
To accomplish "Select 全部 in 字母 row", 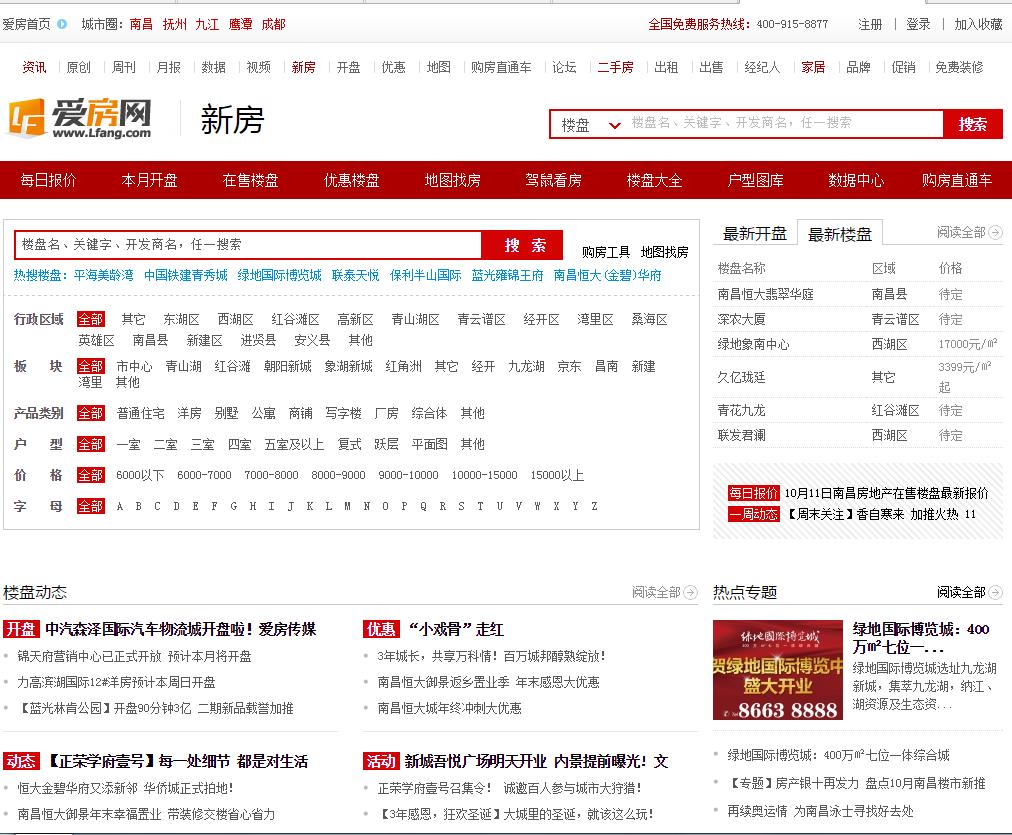I will tap(90, 507).
